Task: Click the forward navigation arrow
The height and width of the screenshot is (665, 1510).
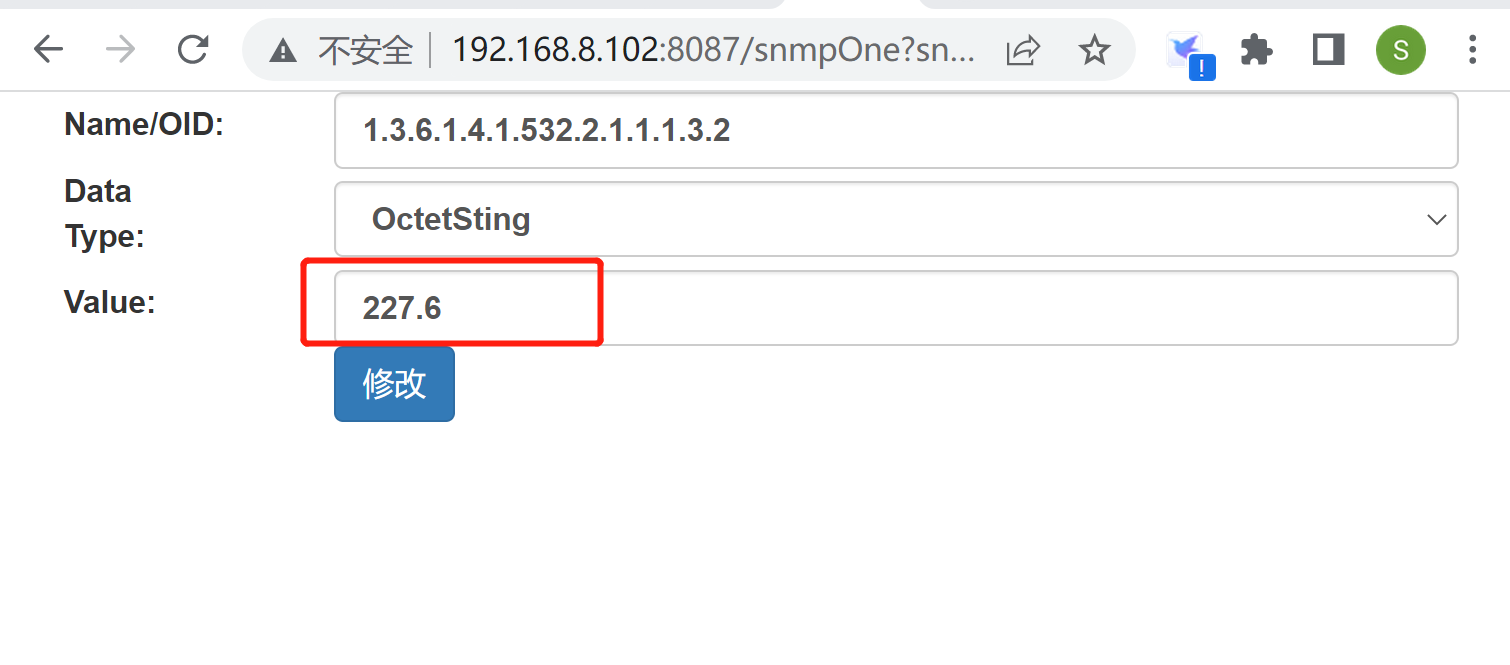Action: [x=120, y=49]
